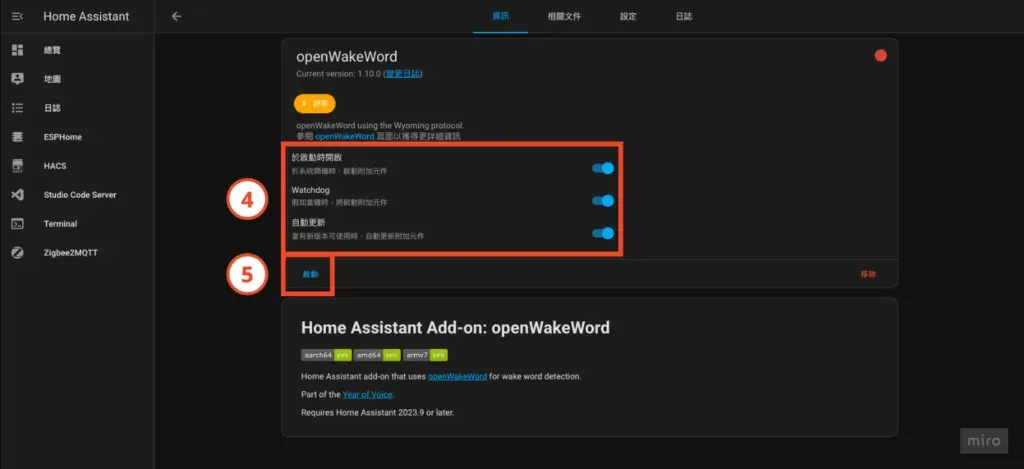Collapse the Home Assistant sidebar menu
Viewport: 1024px width, 469px height.
(x=17, y=16)
